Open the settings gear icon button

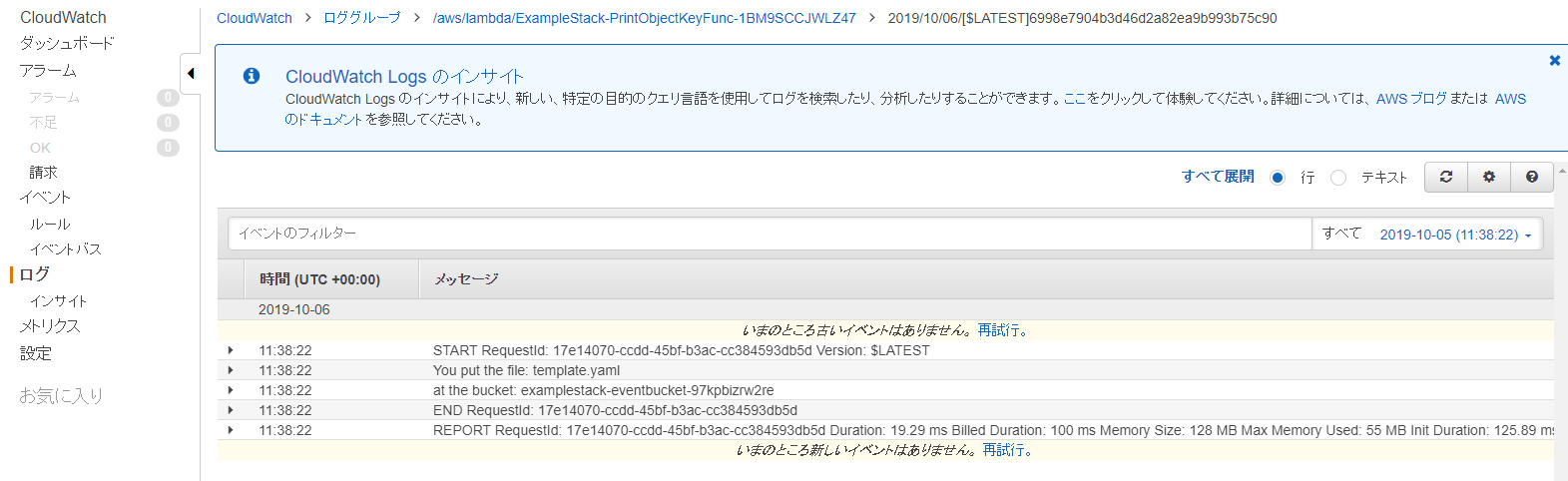tap(1488, 177)
